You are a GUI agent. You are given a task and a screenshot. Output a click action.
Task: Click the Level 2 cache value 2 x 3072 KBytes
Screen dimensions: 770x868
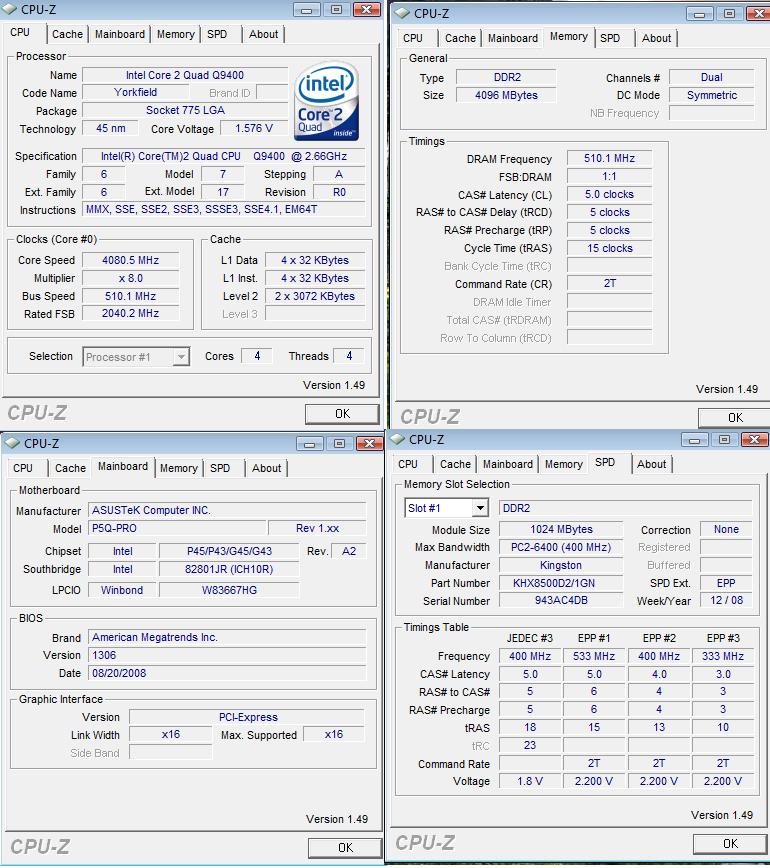click(x=315, y=296)
